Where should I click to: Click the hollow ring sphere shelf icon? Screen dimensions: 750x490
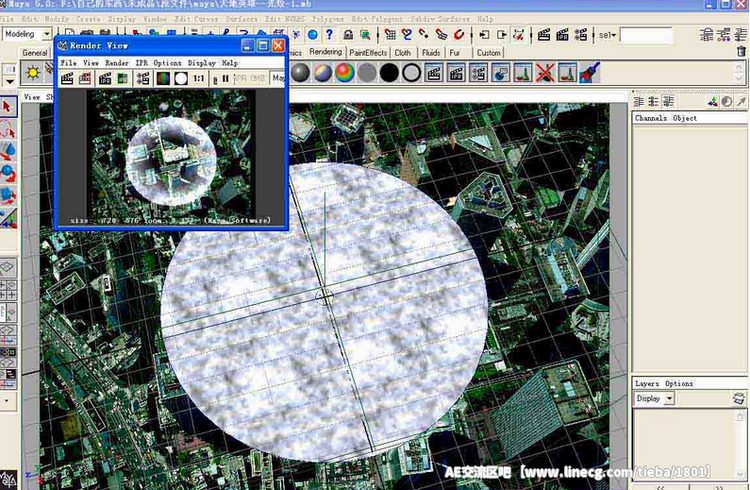[x=411, y=73]
